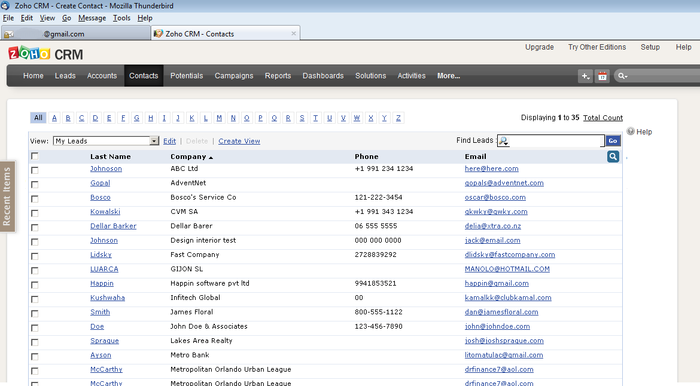Check the Happin row checkbox
Screen dimensions: 700x386
[34, 285]
